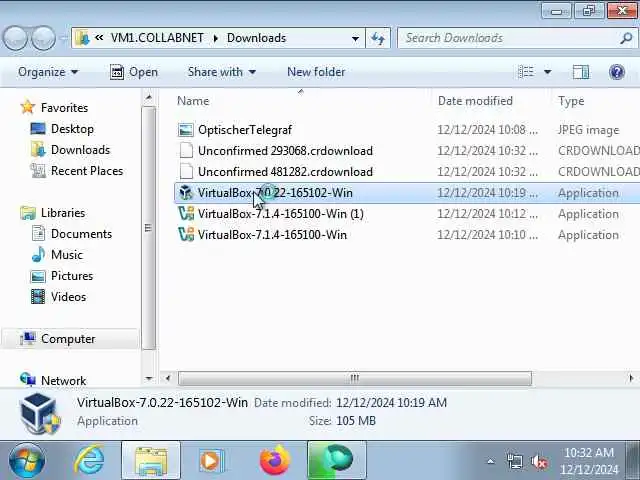Click the Show desktop button beside the clock
Screen dimensions: 640x480
point(633,460)
